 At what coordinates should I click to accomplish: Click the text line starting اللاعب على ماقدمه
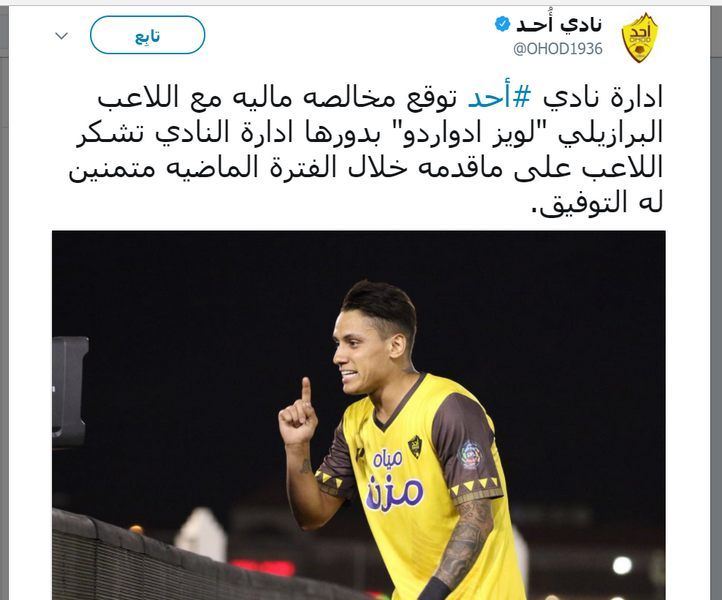pos(366,168)
